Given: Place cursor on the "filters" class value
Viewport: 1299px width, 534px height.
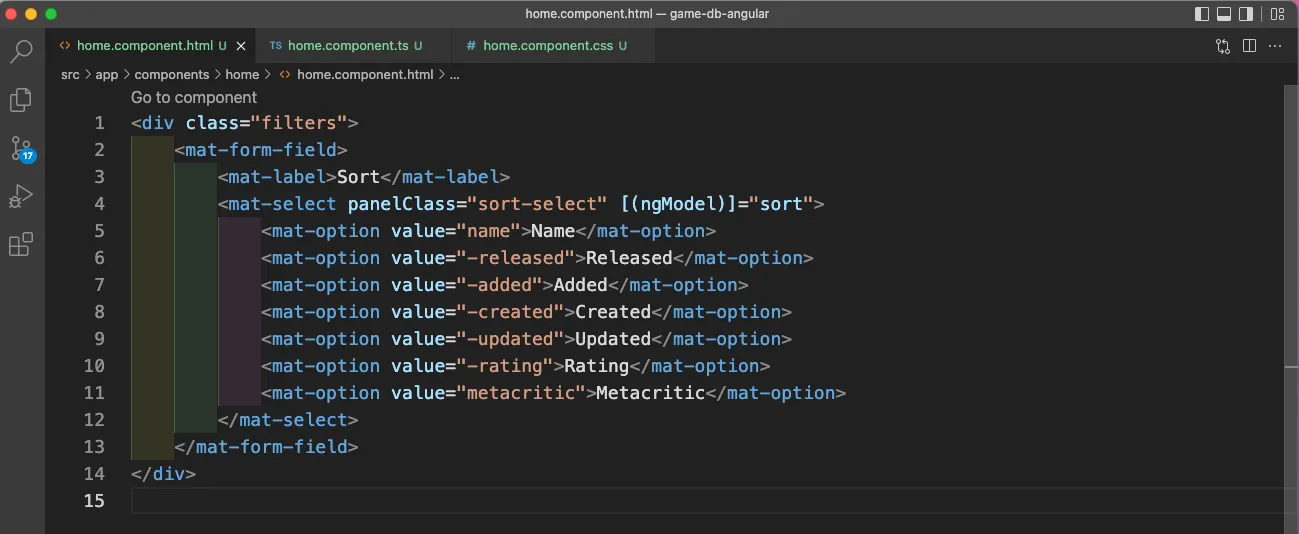Looking at the screenshot, I should pyautogui.click(x=299, y=123).
